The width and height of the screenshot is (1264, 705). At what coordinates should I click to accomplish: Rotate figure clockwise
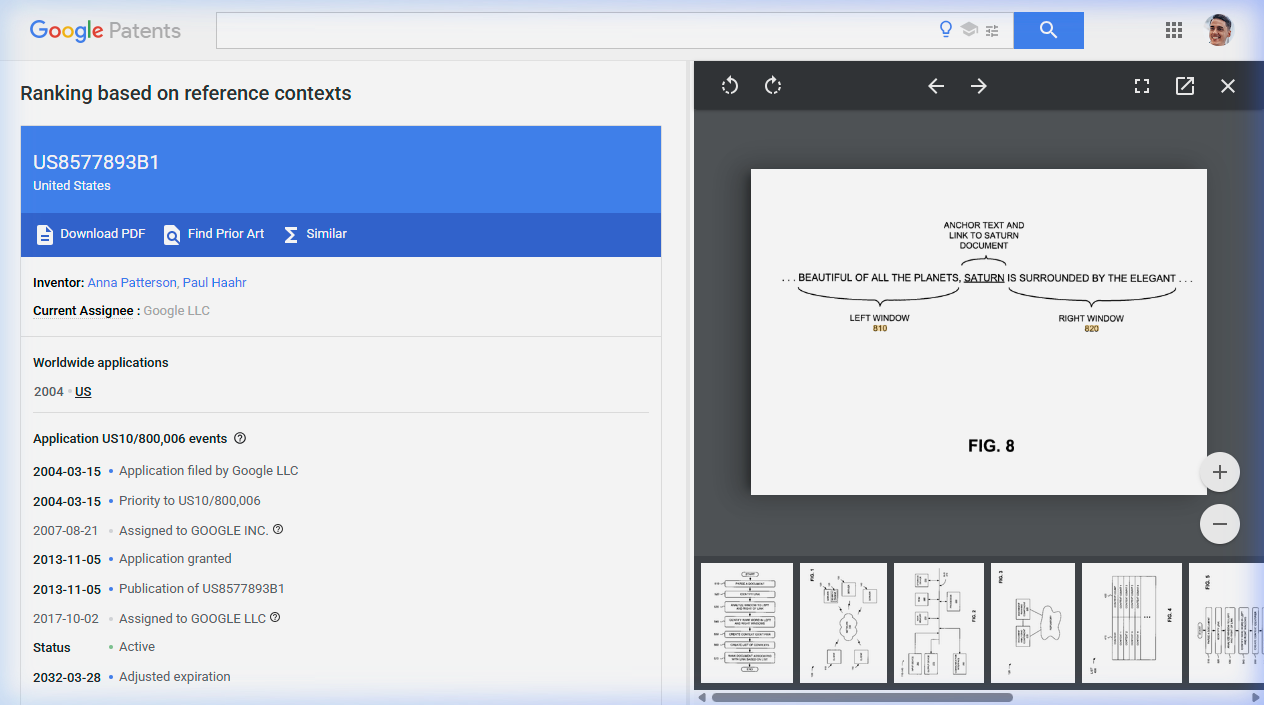(x=773, y=86)
